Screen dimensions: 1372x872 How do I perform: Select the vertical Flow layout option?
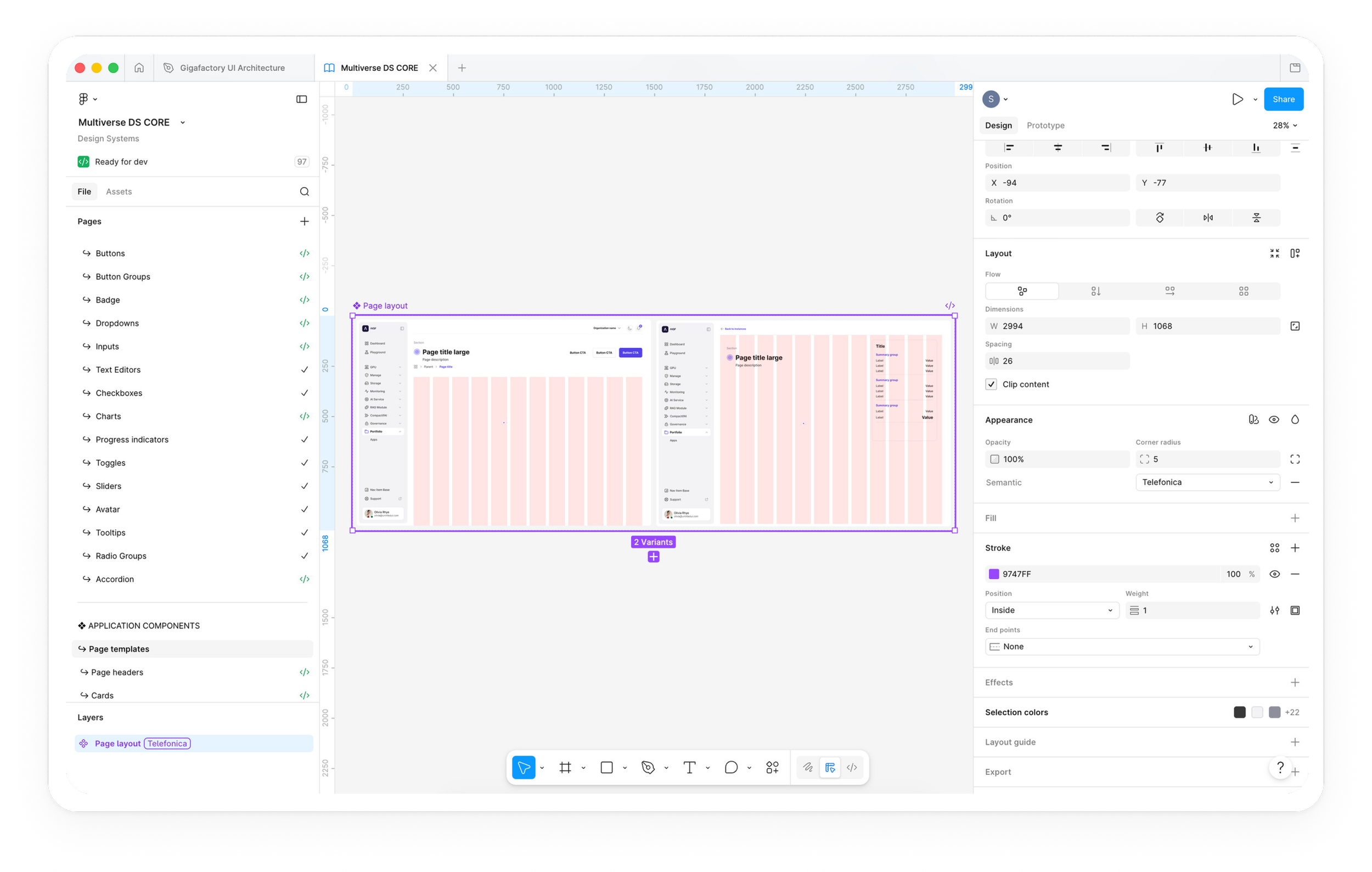point(1095,291)
